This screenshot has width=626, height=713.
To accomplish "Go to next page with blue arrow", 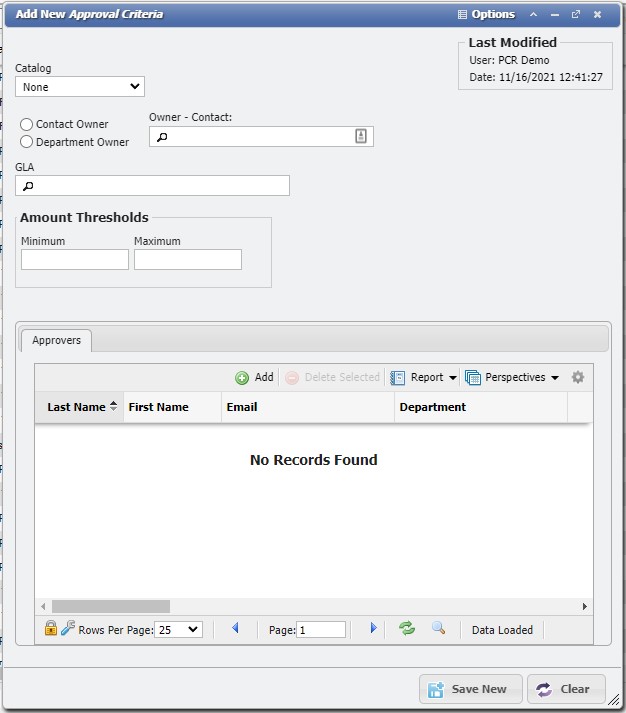I will (x=373, y=628).
